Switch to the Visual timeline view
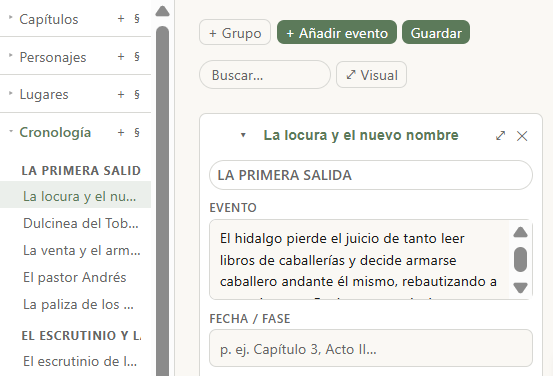553x376 pixels. (371, 75)
